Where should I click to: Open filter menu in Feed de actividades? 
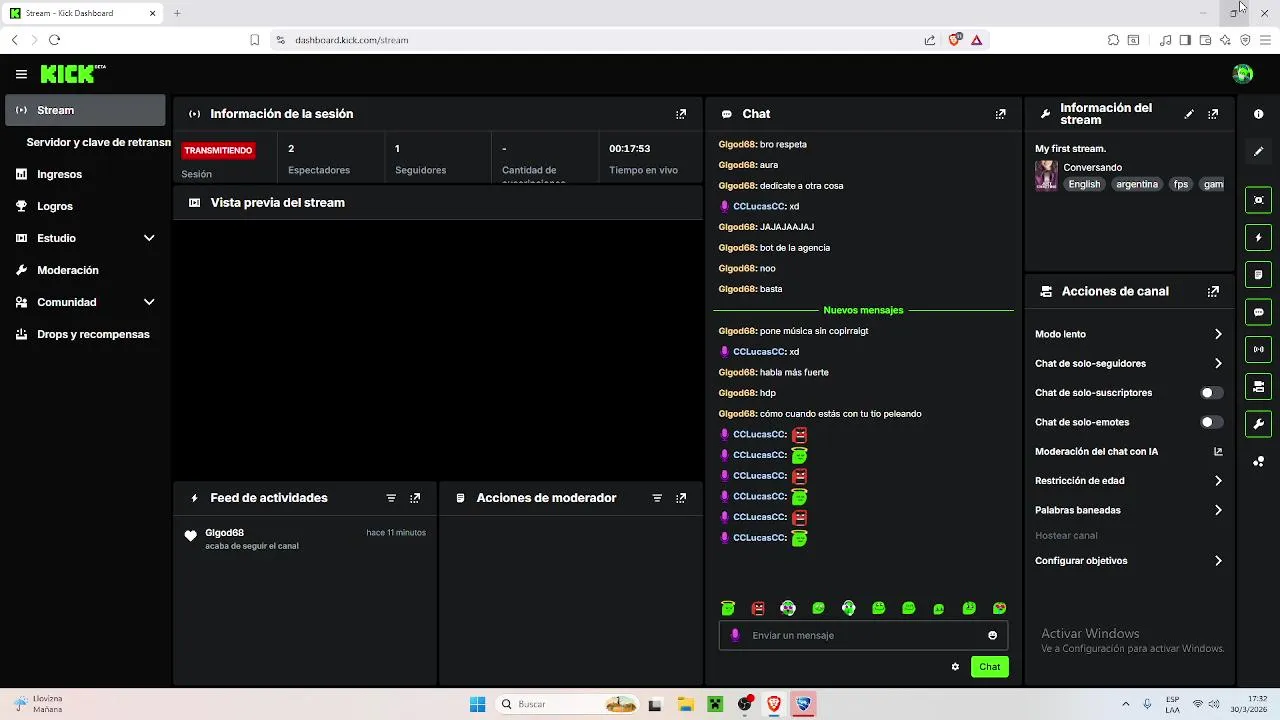coord(391,498)
